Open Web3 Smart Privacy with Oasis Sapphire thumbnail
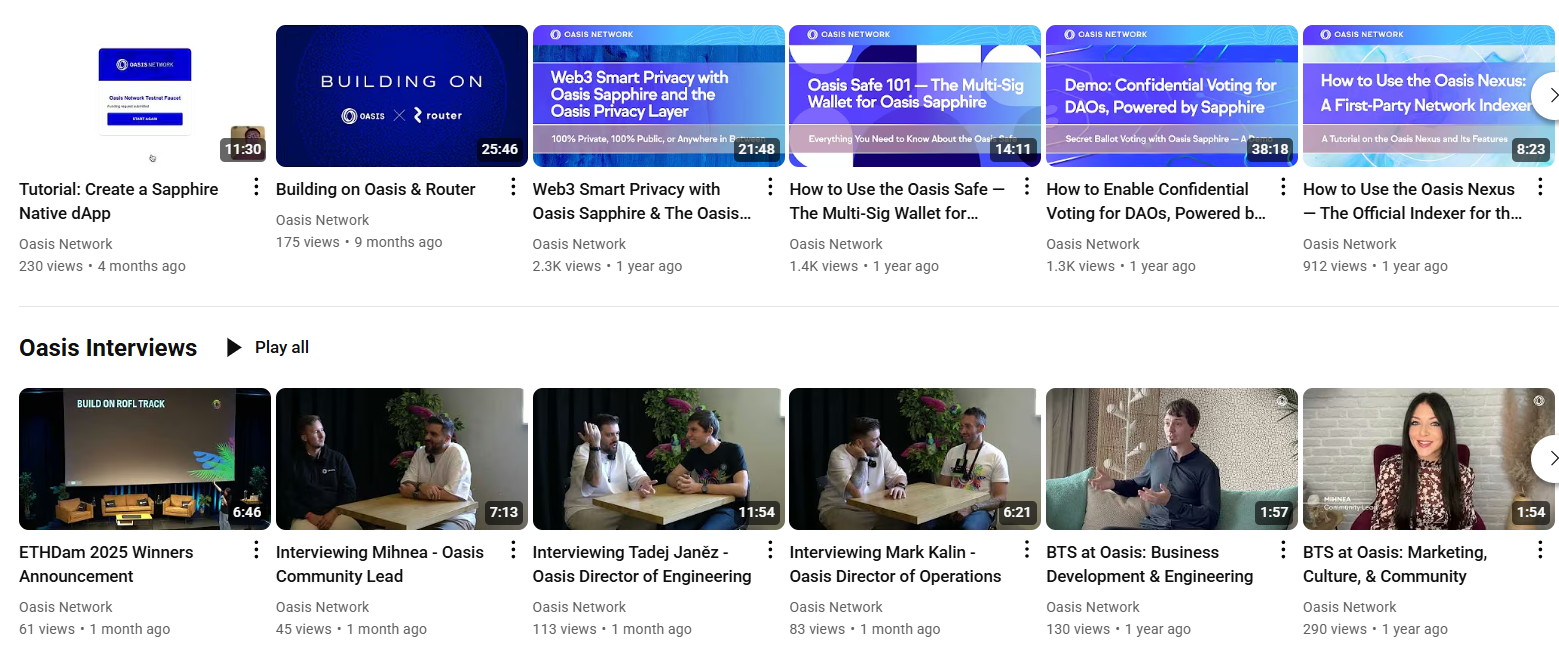1559x659 pixels. pos(659,96)
